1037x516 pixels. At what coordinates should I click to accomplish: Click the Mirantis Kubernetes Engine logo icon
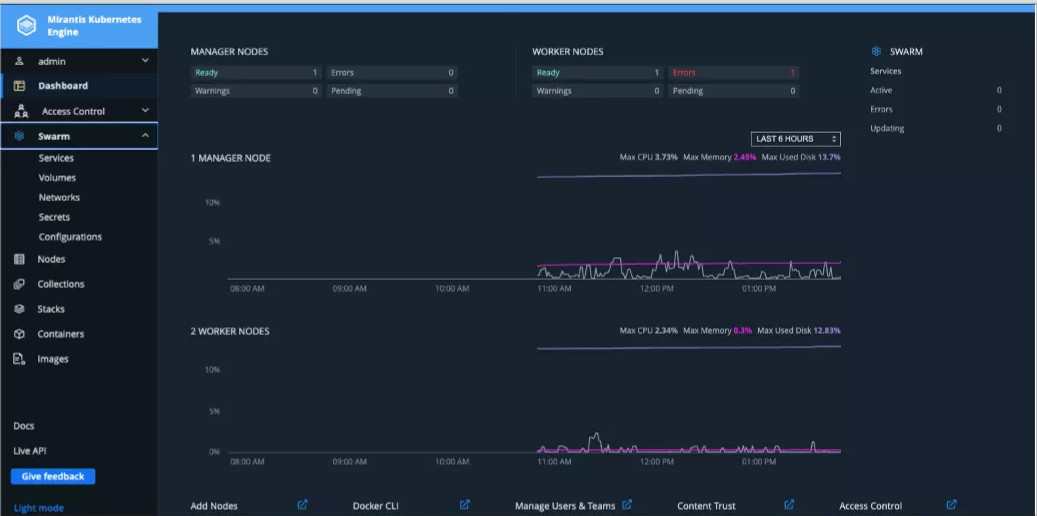coord(26,26)
